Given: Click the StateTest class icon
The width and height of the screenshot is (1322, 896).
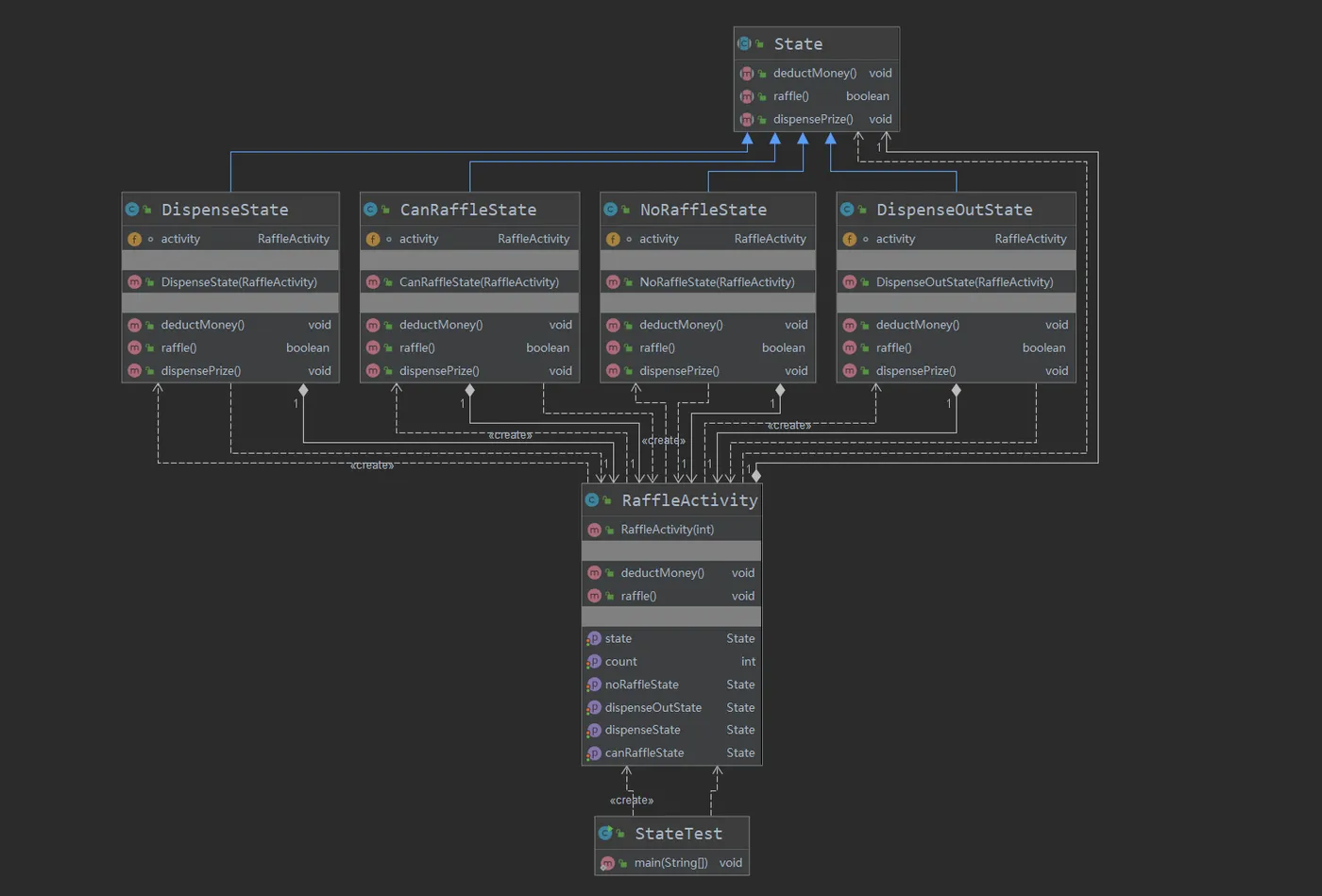Looking at the screenshot, I should tap(605, 834).
